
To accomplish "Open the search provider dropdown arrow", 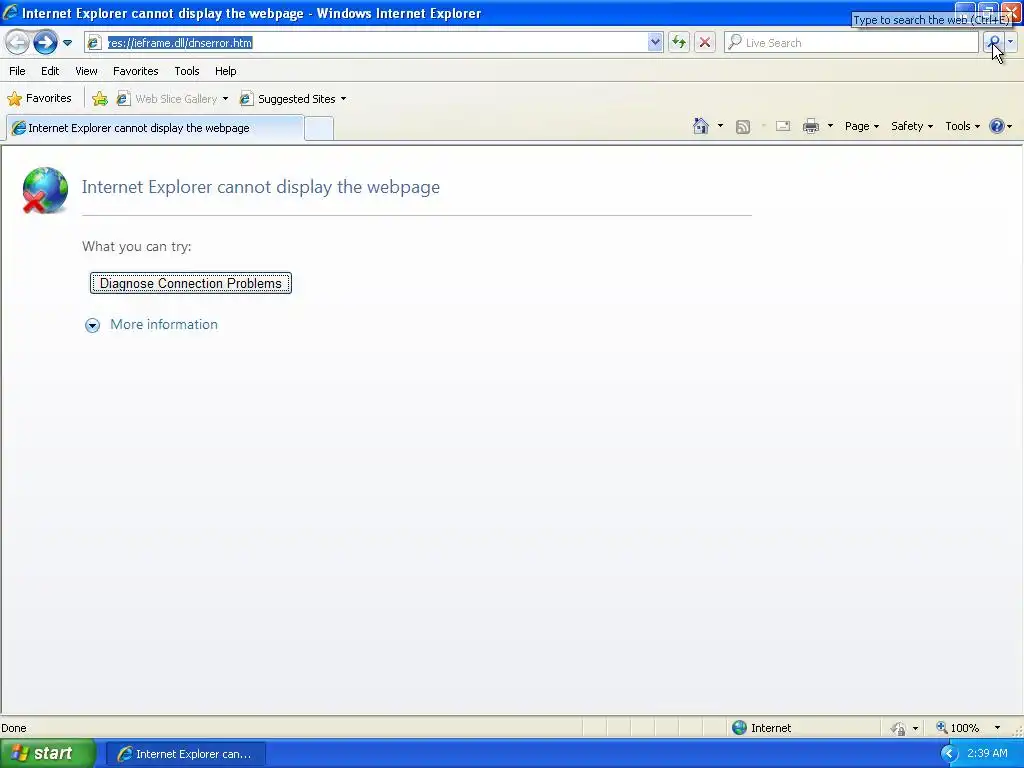I will click(1011, 42).
